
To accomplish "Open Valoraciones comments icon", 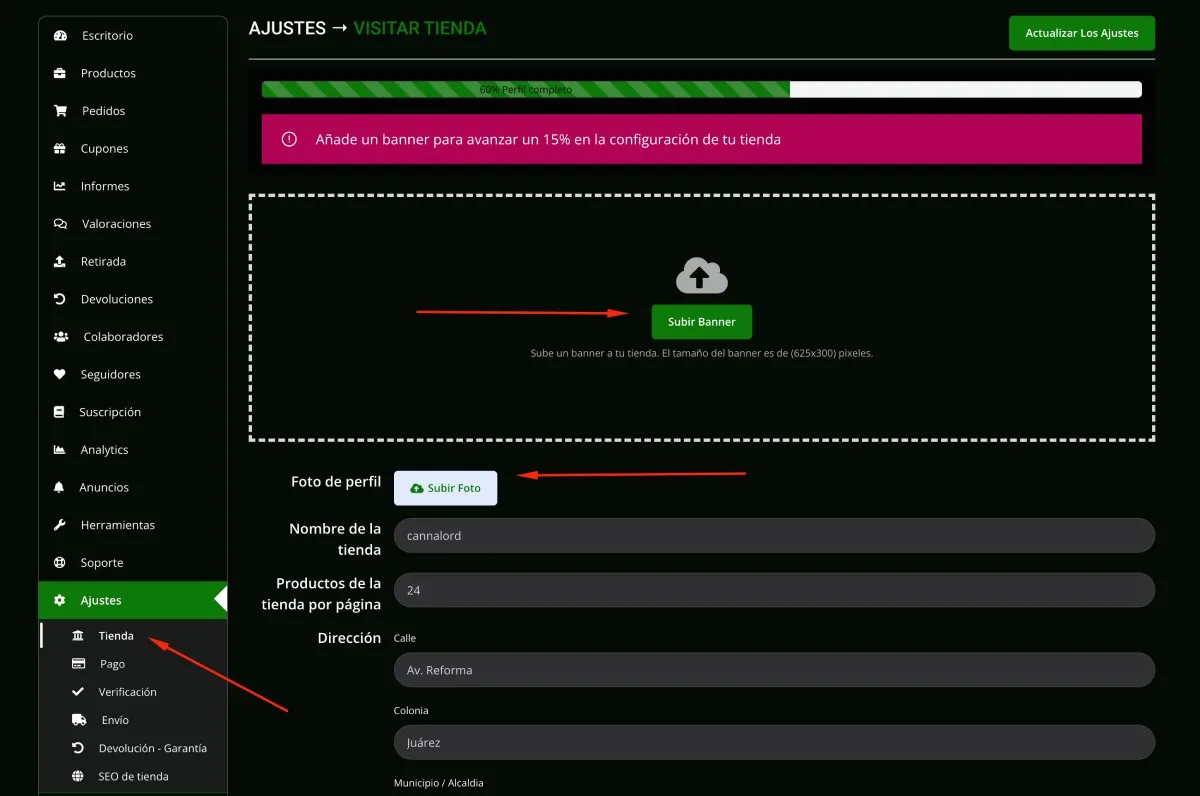I will 60,224.
